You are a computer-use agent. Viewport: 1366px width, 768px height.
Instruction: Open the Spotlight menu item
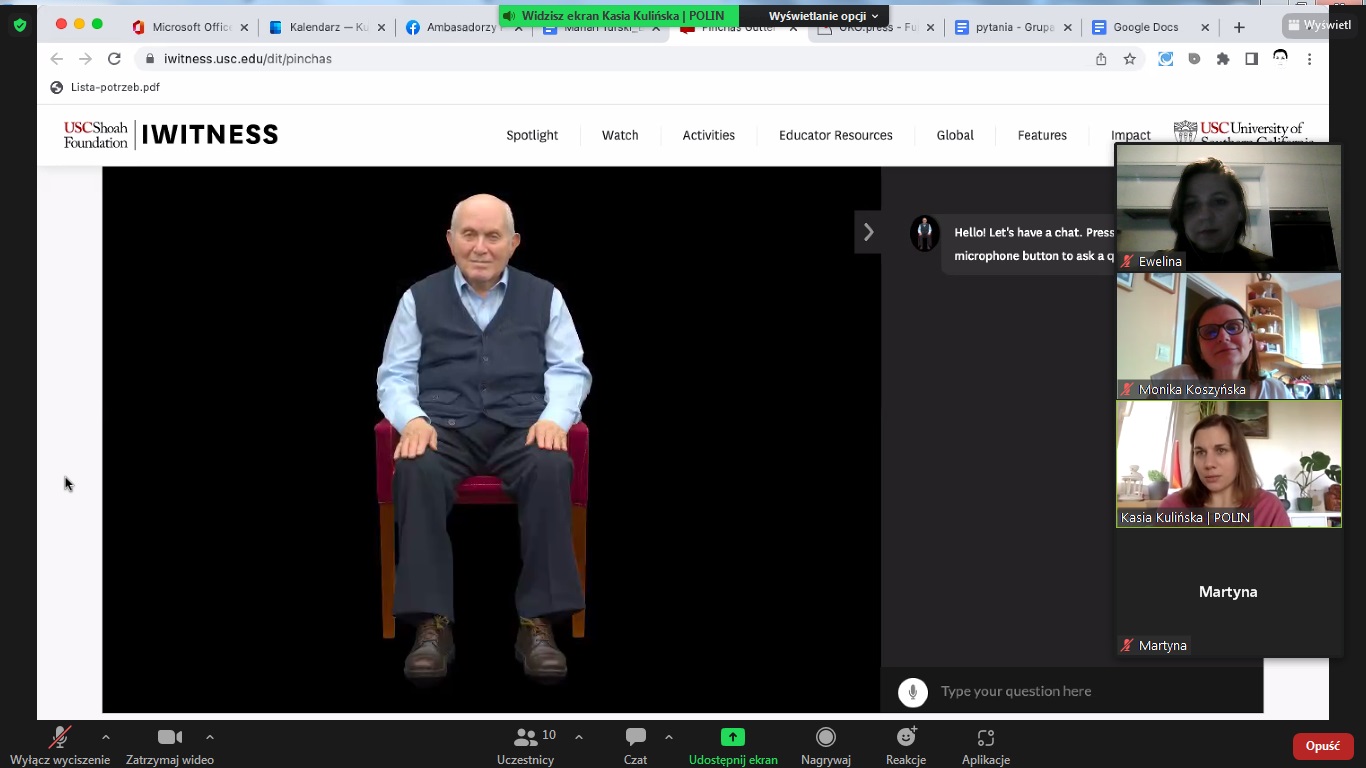[x=532, y=135]
